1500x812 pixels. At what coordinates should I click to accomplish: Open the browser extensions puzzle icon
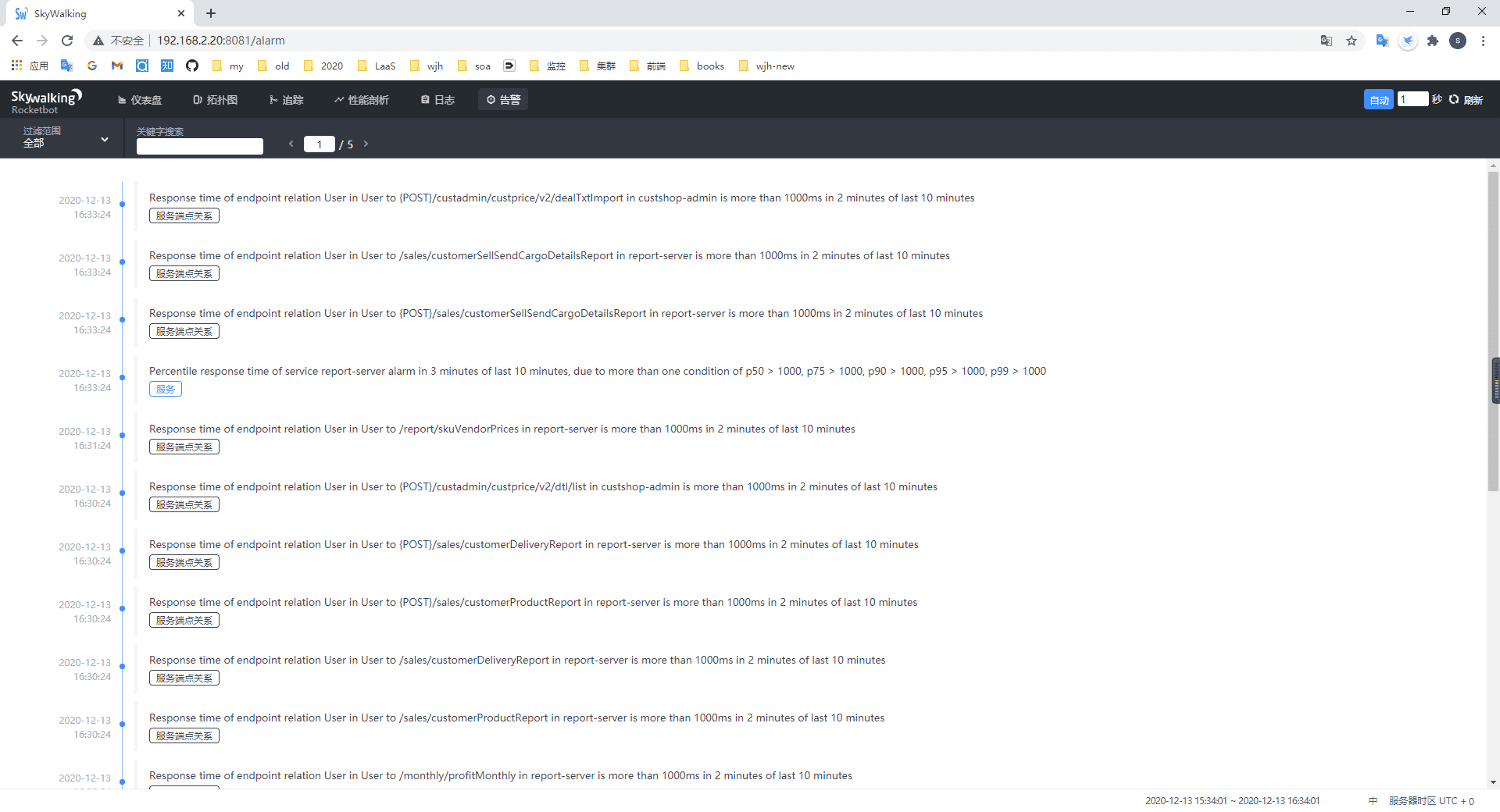pos(1432,41)
